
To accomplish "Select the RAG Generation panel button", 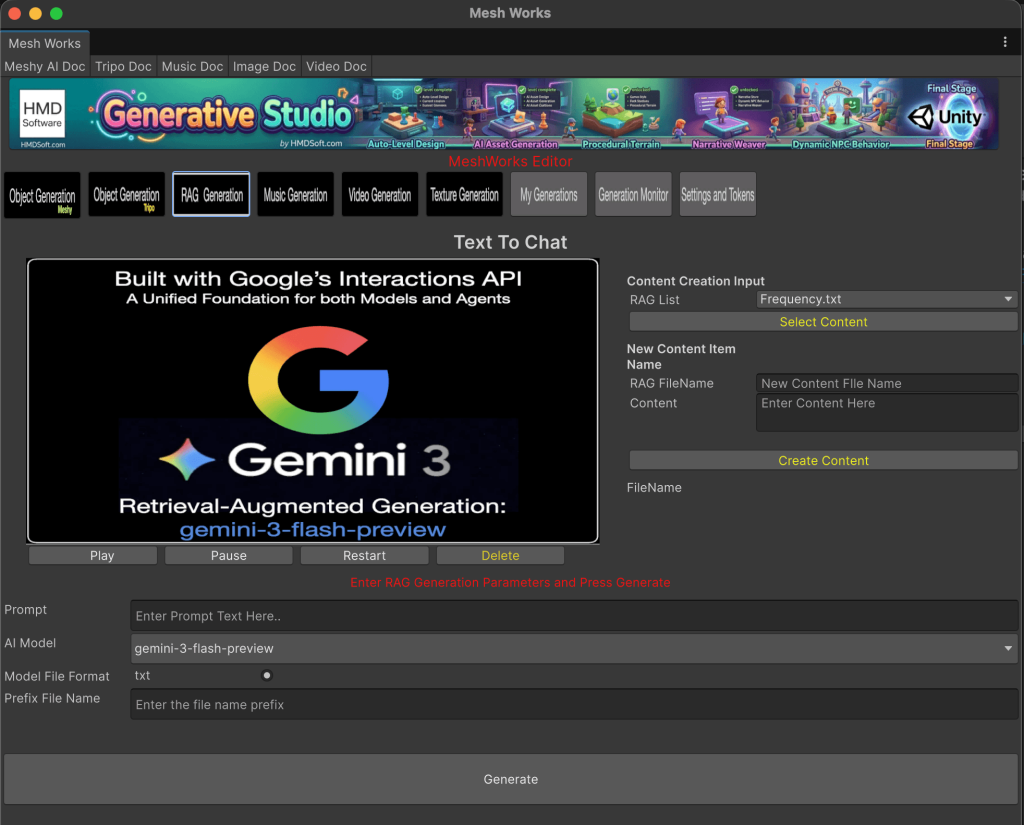I will (x=211, y=194).
